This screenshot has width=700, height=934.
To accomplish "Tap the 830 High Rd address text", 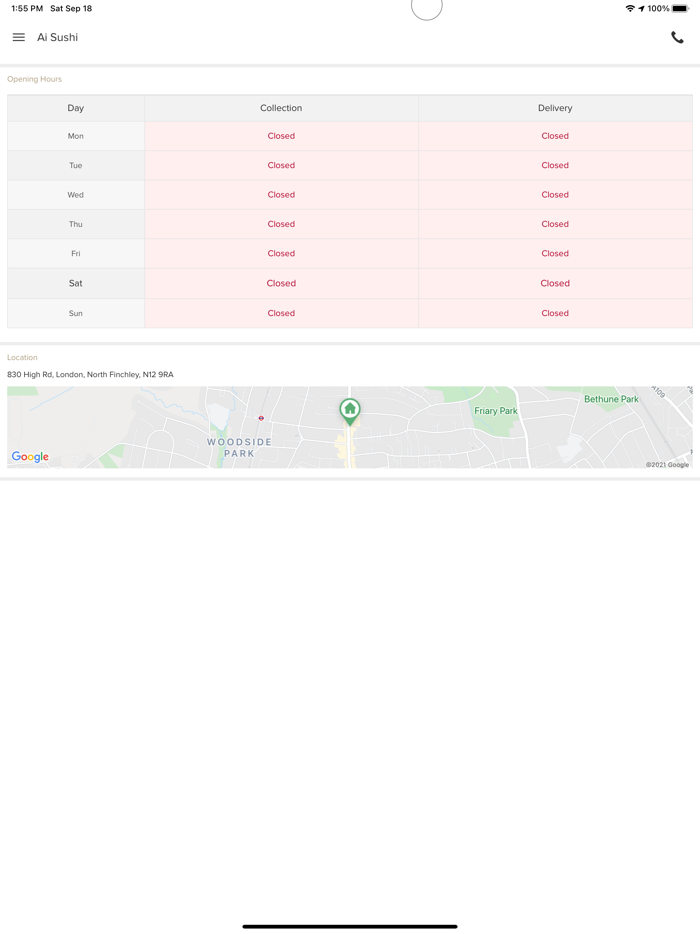I will pos(90,375).
